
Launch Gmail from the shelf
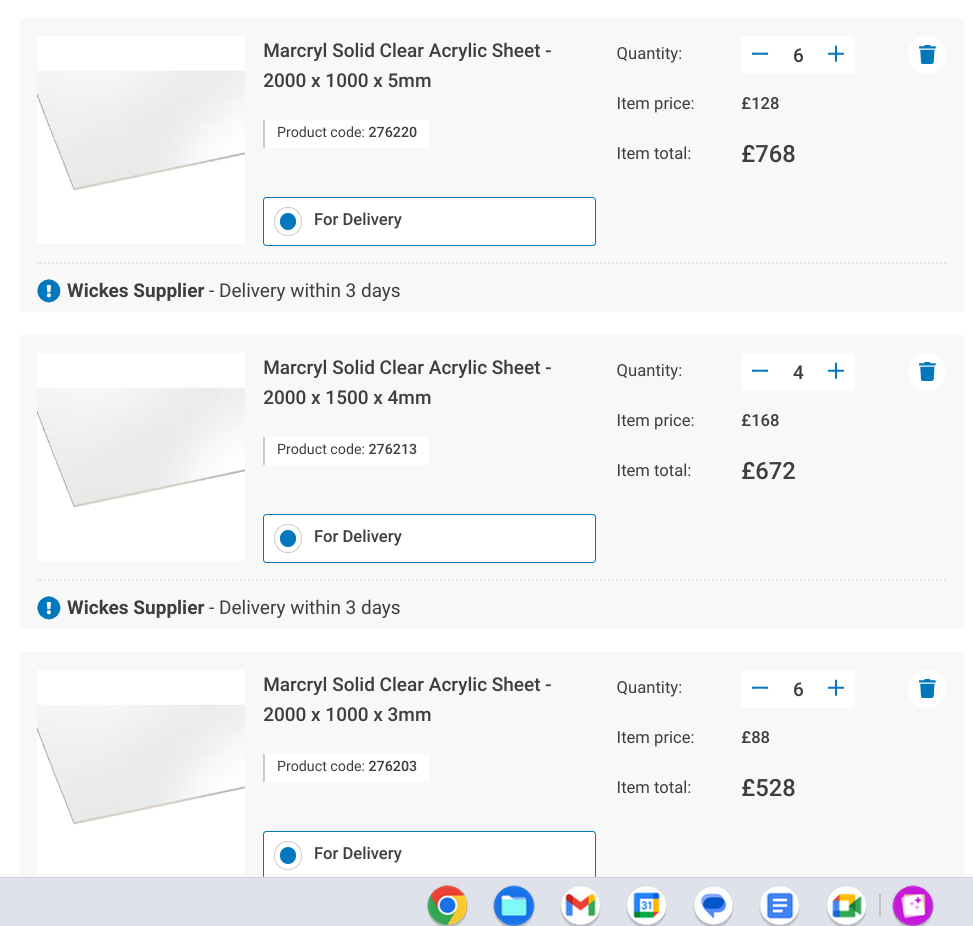580,906
